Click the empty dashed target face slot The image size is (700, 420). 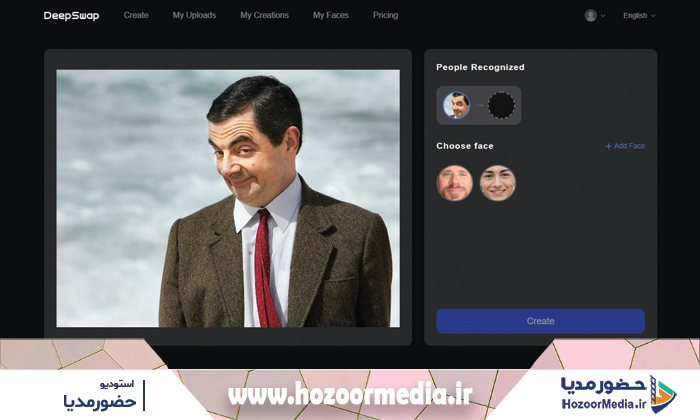tap(501, 105)
